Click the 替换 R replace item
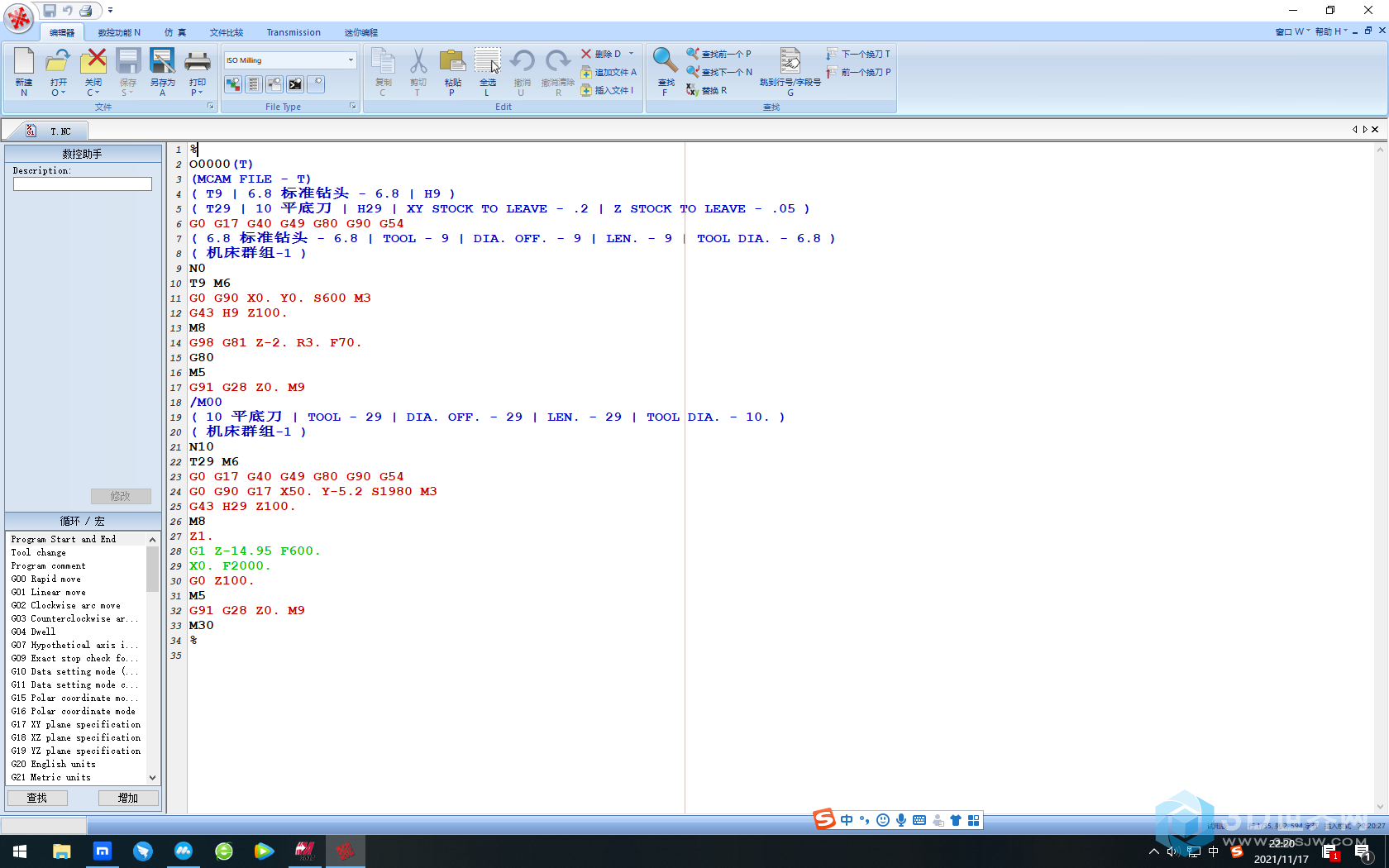 click(707, 90)
